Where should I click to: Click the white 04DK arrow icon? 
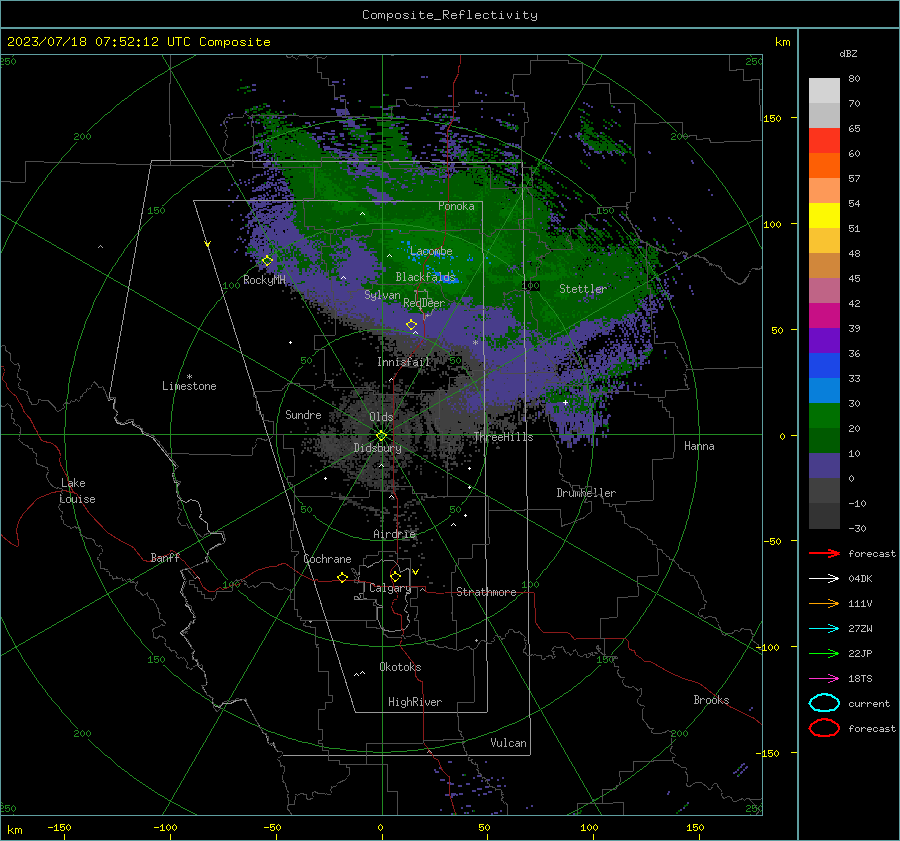tap(824, 579)
